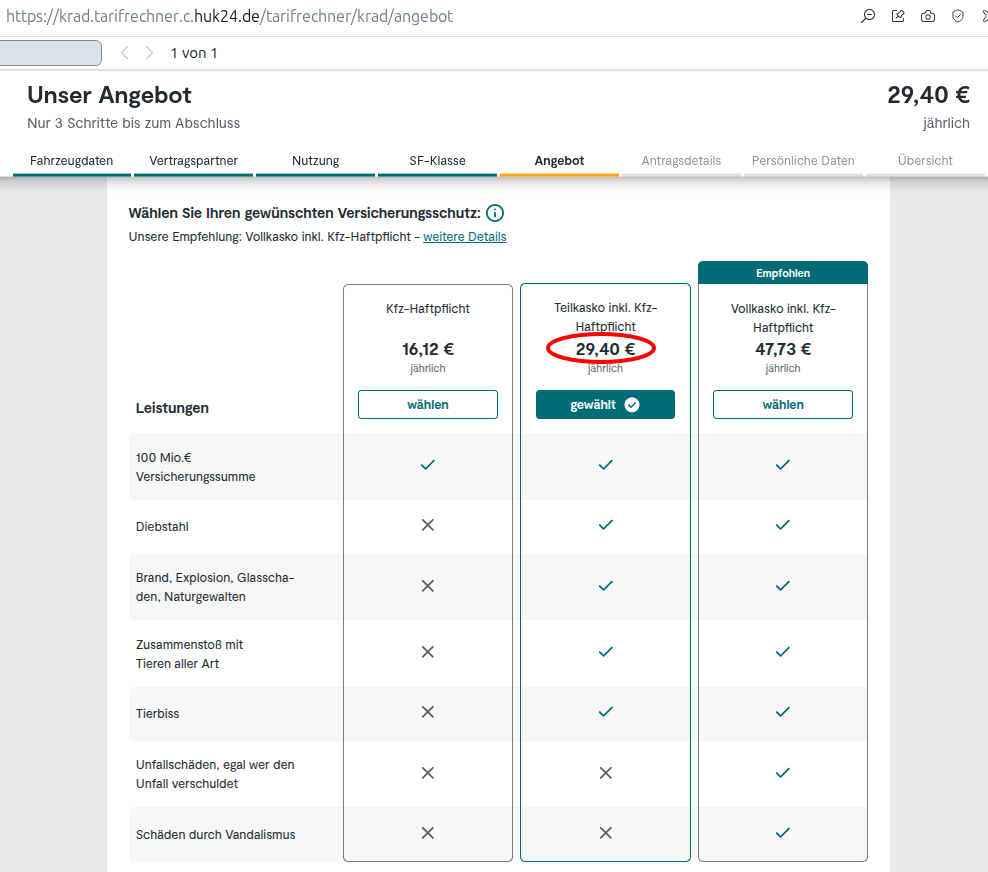
Task: Go to the Fahrzeugdaten step tab
Action: tap(71, 161)
